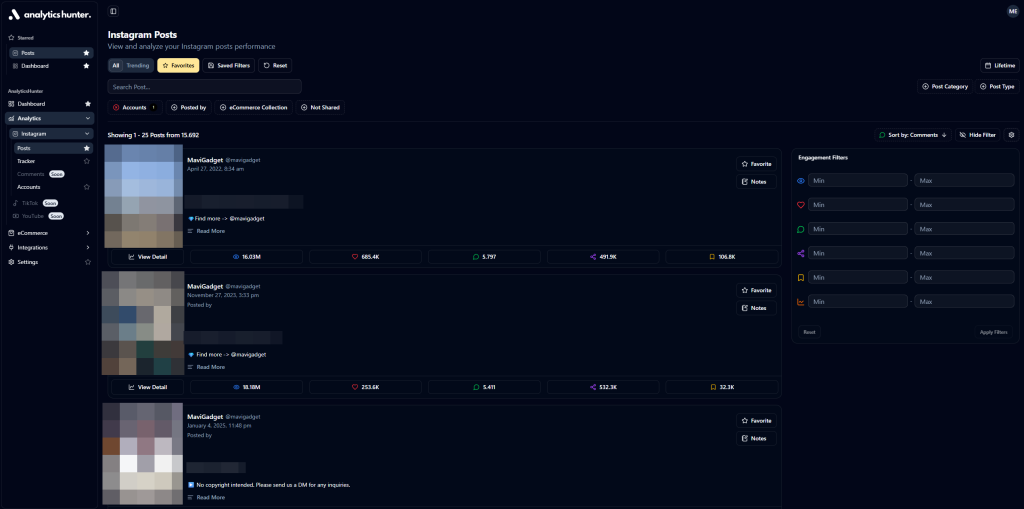
Task: Open Settings in the sidebar
Action: pyautogui.click(x=27, y=262)
